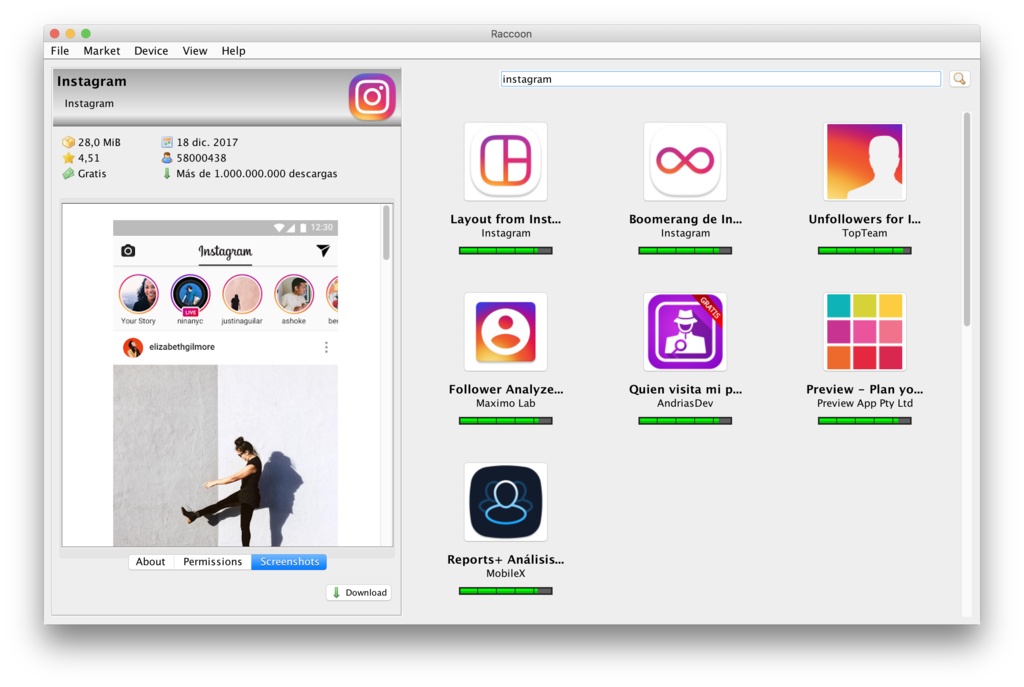1024x687 pixels.
Task: Click the calendar icon beside 18 dic. 2017
Action: click(167, 142)
